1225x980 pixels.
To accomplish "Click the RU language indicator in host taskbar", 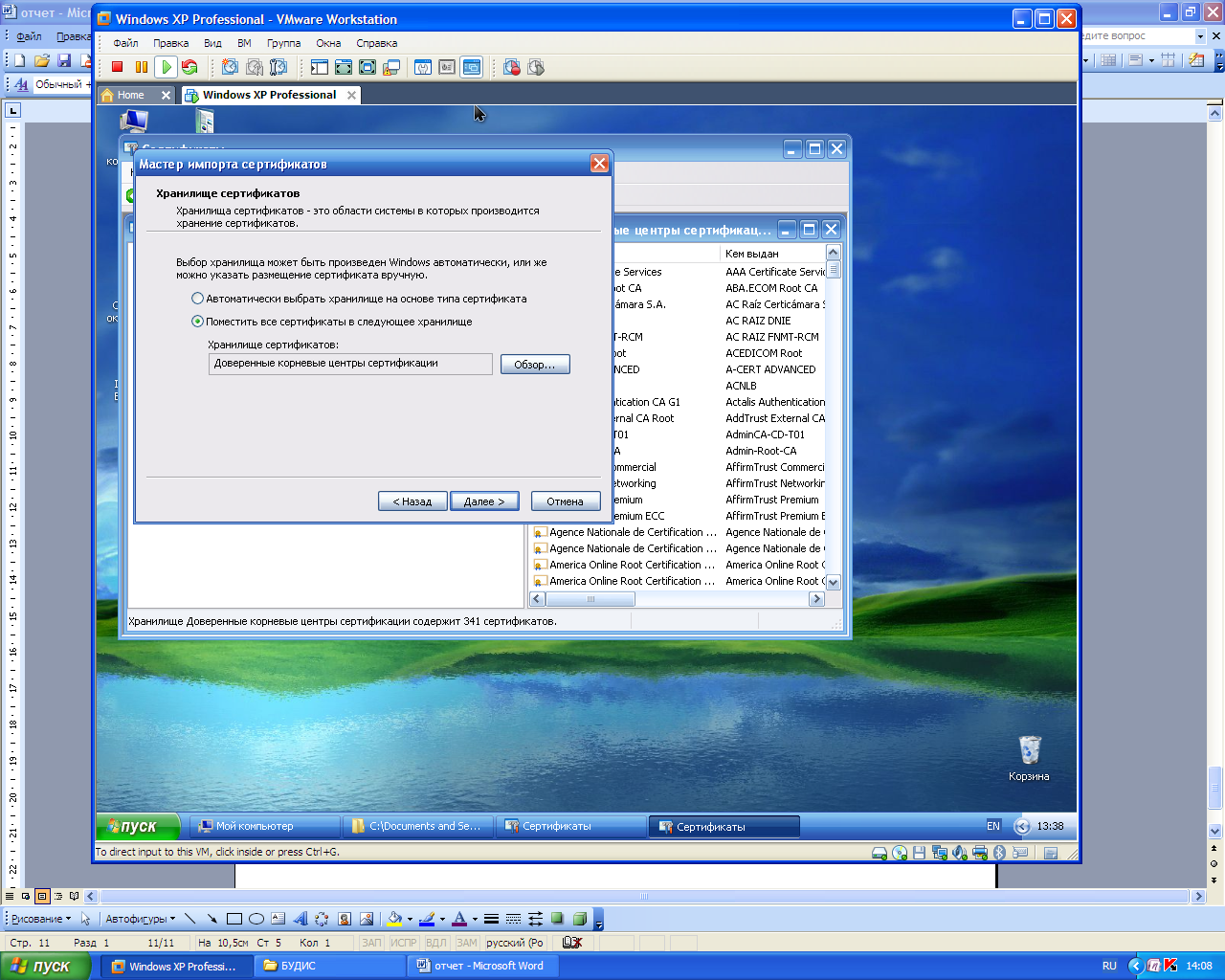I will [x=1109, y=966].
